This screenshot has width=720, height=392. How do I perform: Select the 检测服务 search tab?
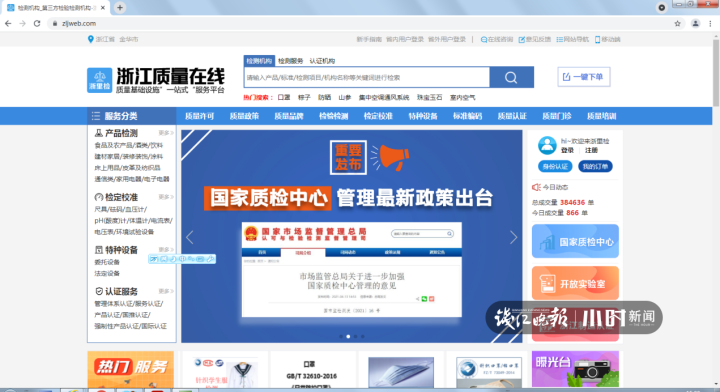pos(291,61)
